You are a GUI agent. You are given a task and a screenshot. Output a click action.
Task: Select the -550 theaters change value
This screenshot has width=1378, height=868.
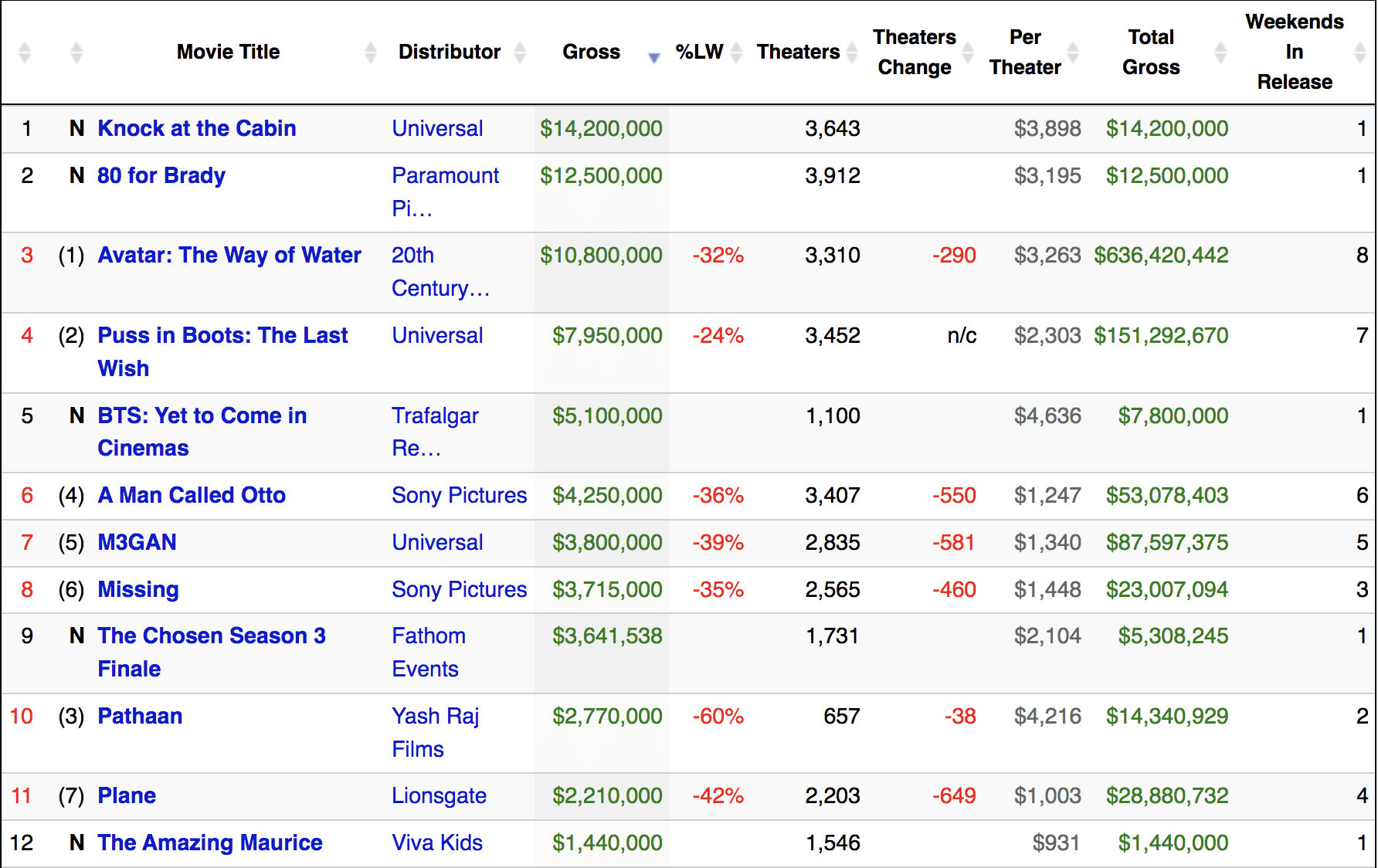pos(955,495)
